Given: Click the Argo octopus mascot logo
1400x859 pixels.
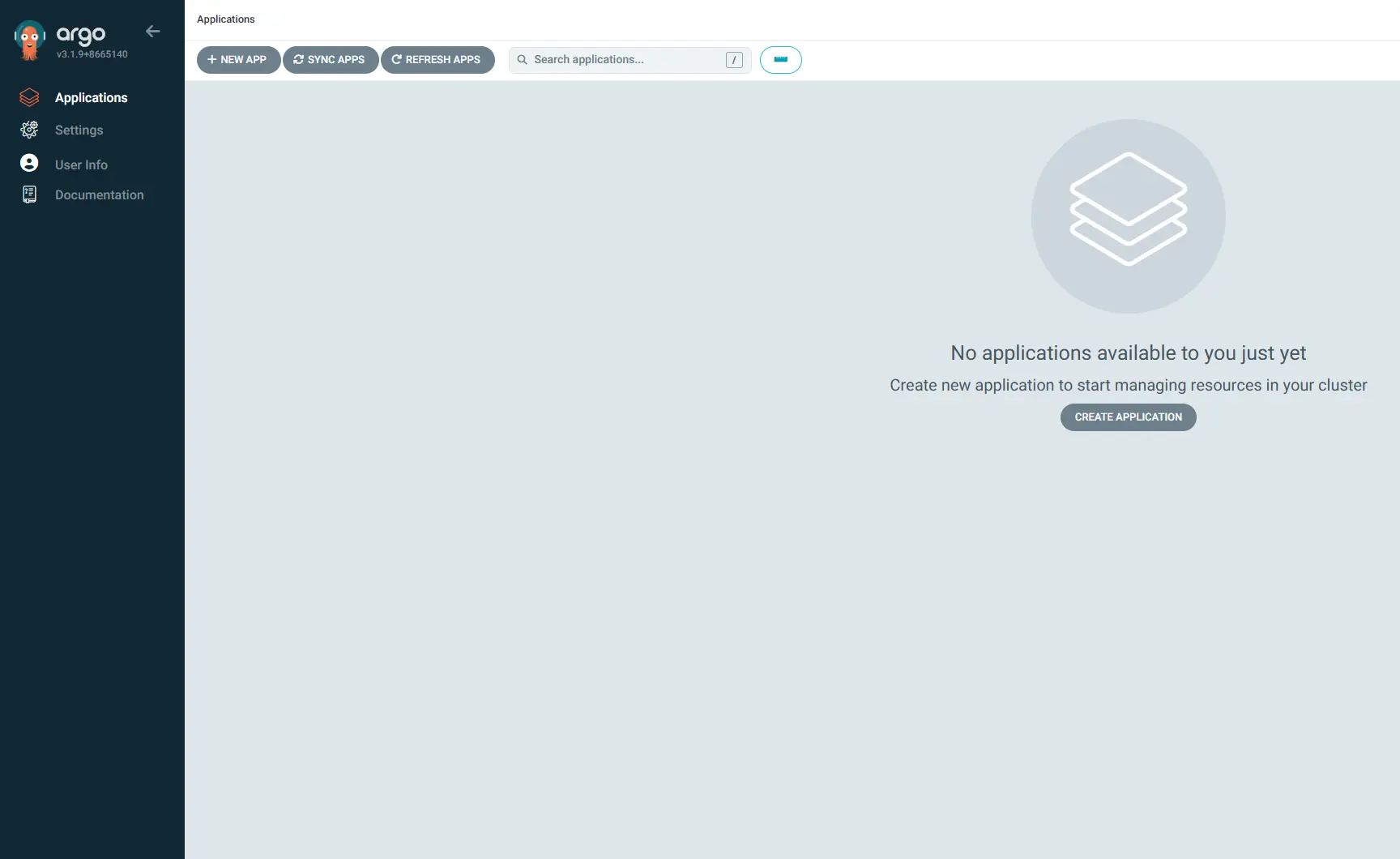Looking at the screenshot, I should pos(30,40).
